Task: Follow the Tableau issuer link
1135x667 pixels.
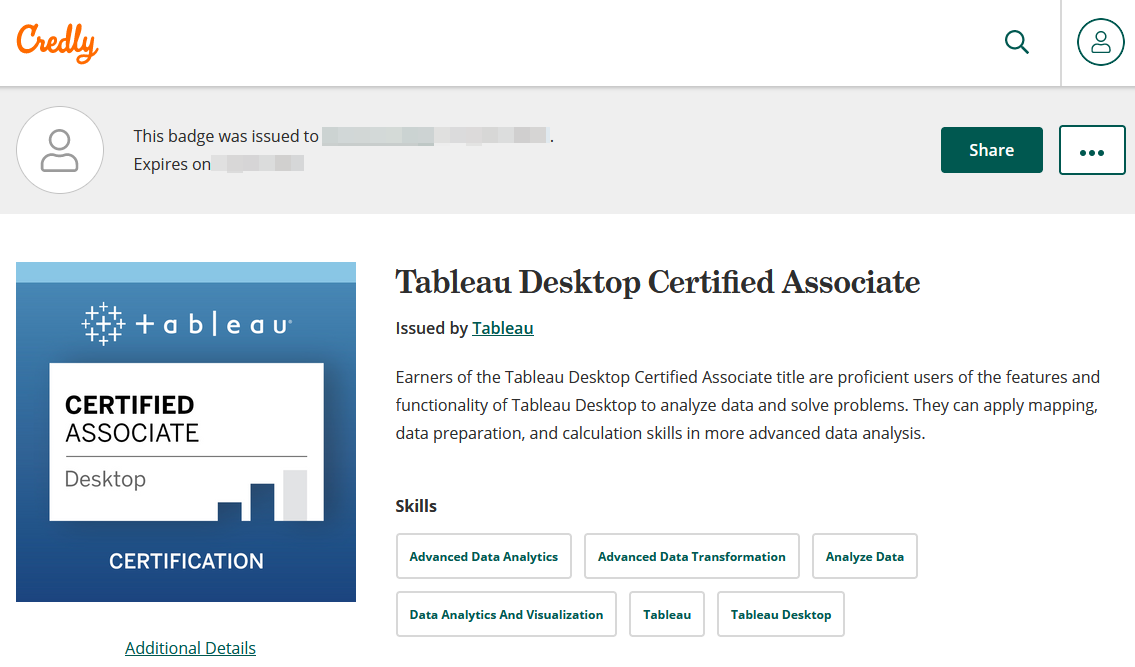Action: 502,328
